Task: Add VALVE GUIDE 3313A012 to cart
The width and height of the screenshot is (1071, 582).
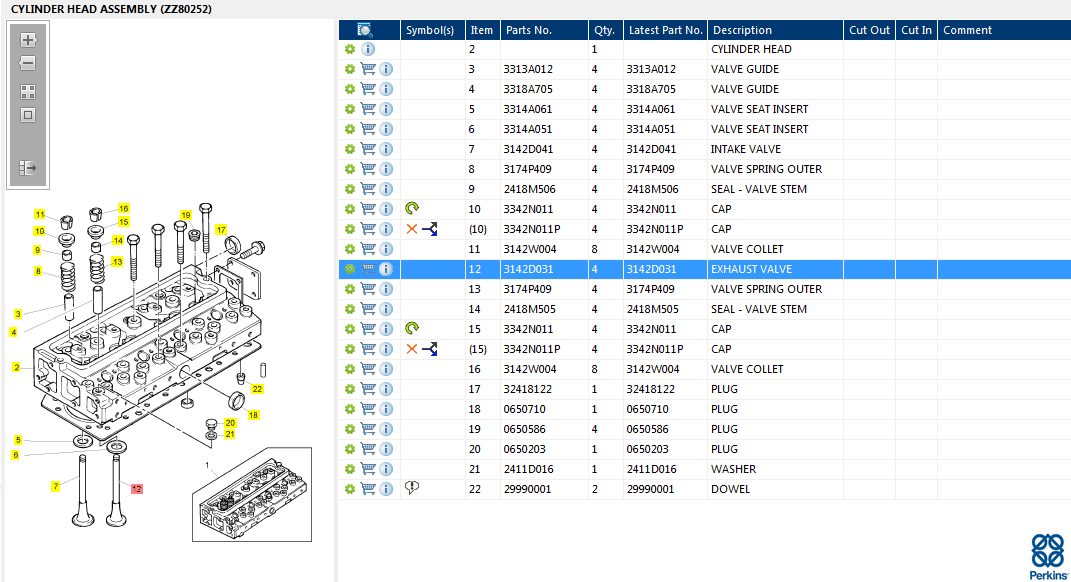Action: tap(368, 69)
